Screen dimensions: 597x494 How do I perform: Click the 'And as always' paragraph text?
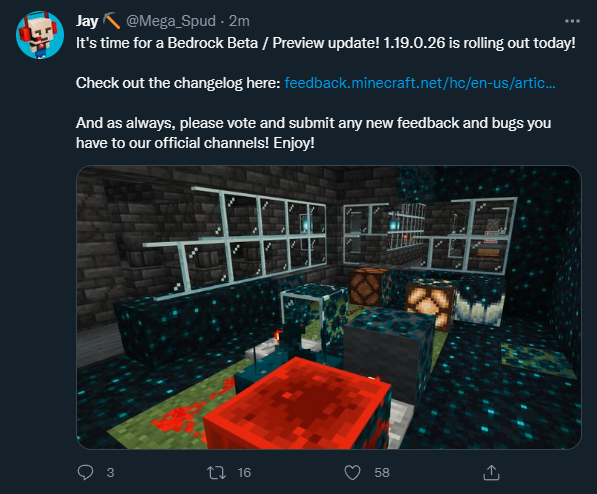313,133
